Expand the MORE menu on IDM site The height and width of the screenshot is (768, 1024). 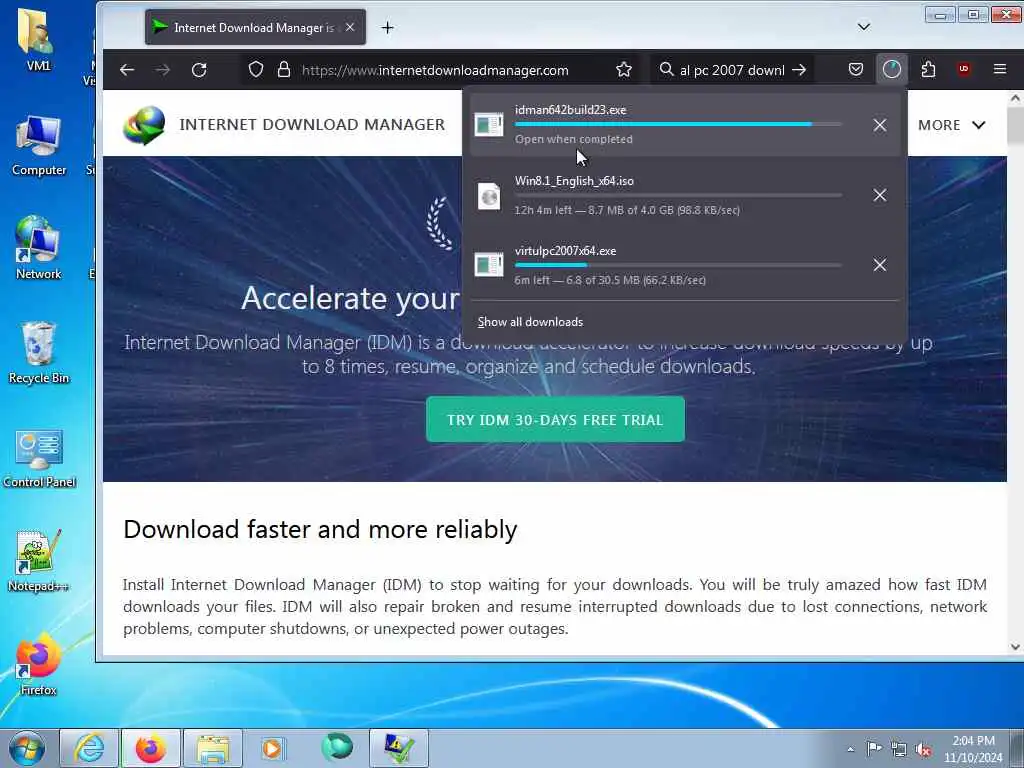[x=952, y=125]
